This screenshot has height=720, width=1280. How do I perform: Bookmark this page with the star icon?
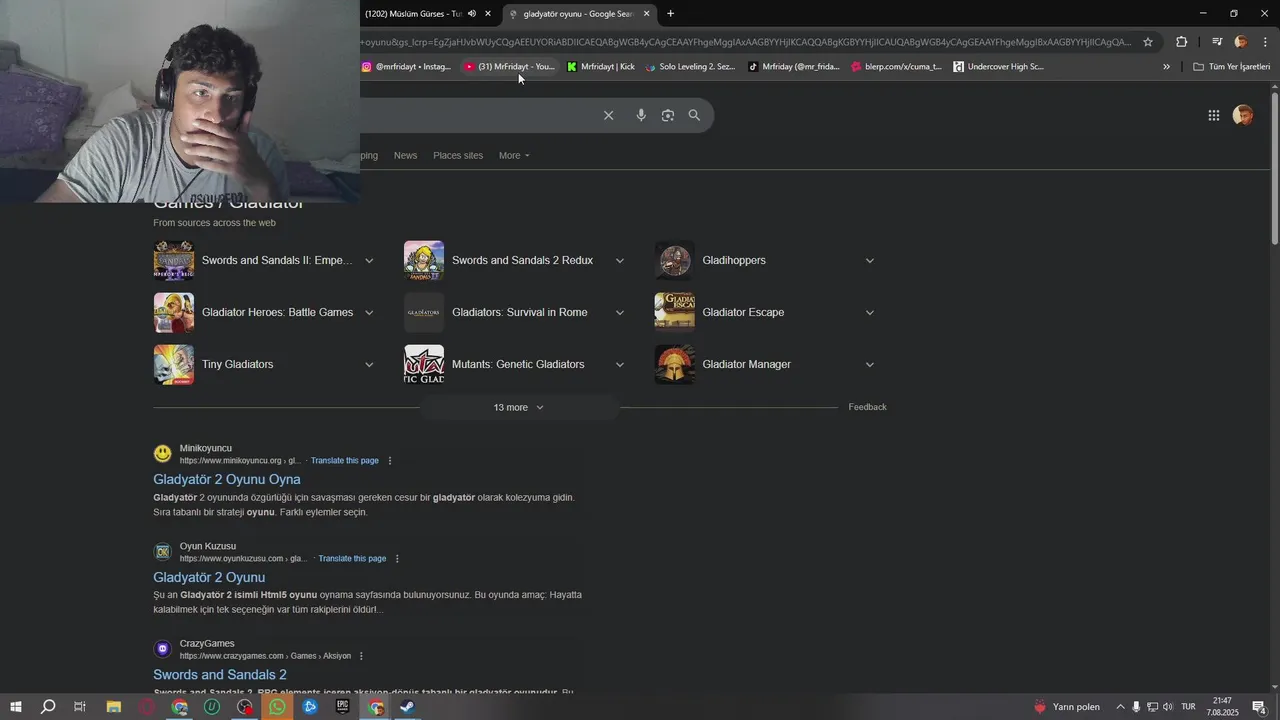click(1148, 42)
